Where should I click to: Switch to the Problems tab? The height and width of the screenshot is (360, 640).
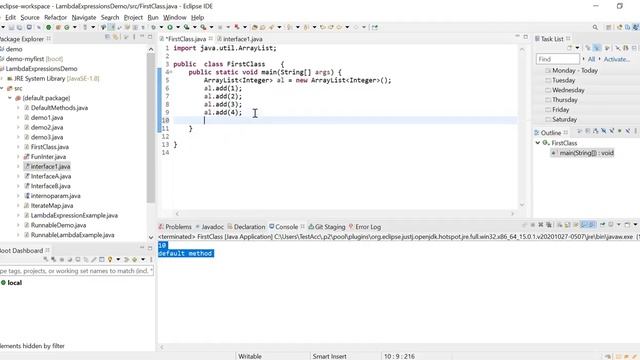175,227
